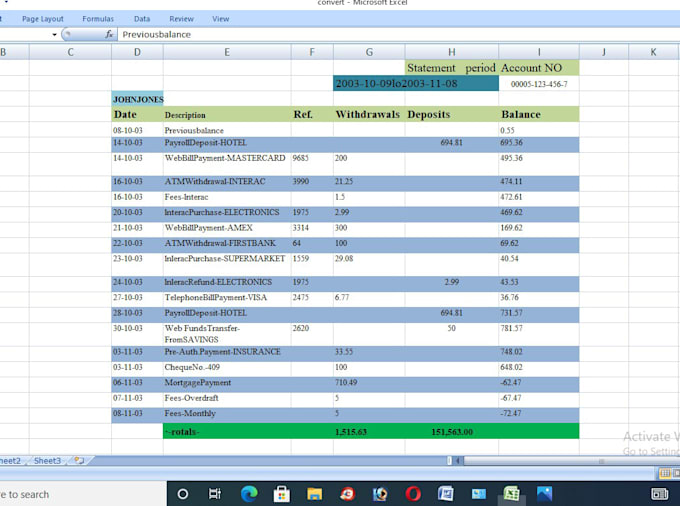Select the 0.55 balance cell
The width and height of the screenshot is (680, 506).
(539, 130)
